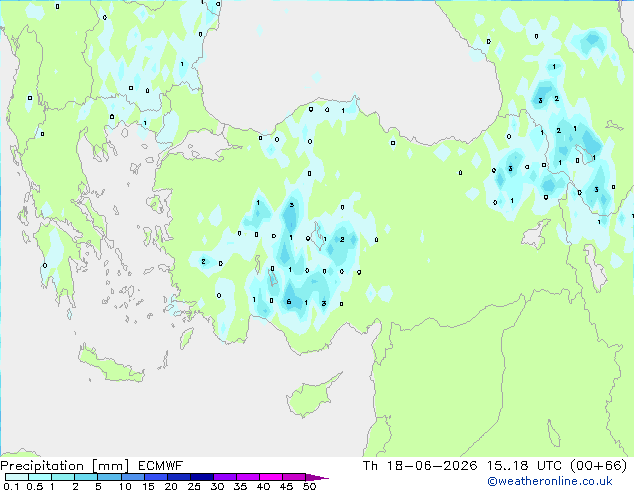Pick the 15–20 mm legend swatch

(155, 477)
